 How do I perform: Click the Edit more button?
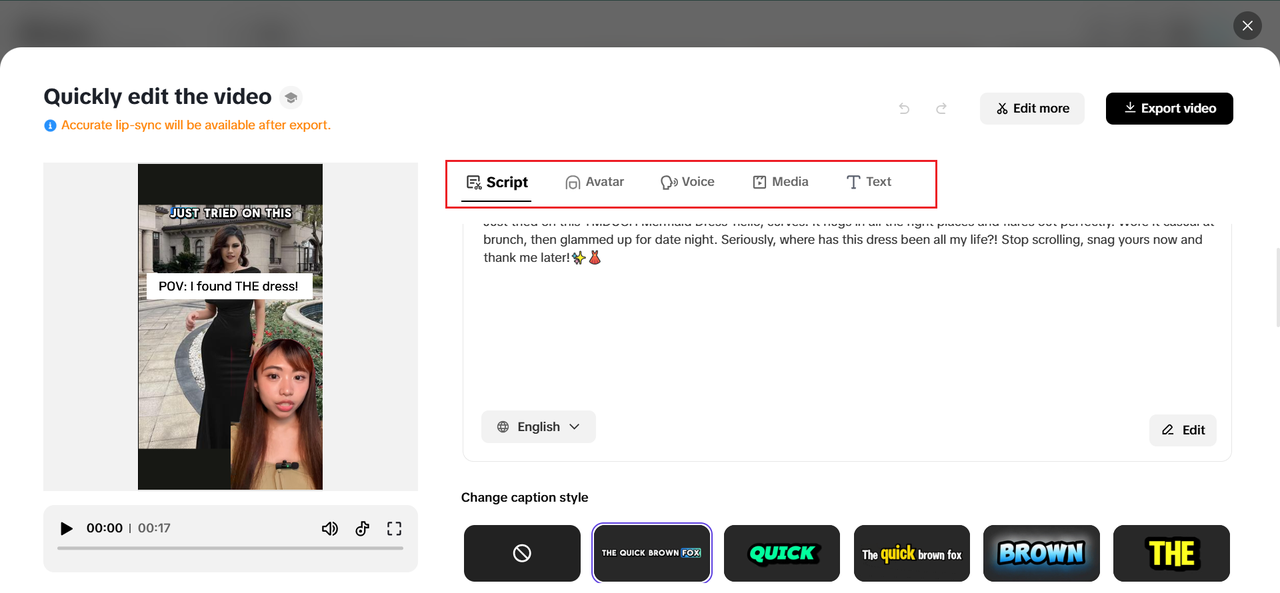tap(1032, 108)
